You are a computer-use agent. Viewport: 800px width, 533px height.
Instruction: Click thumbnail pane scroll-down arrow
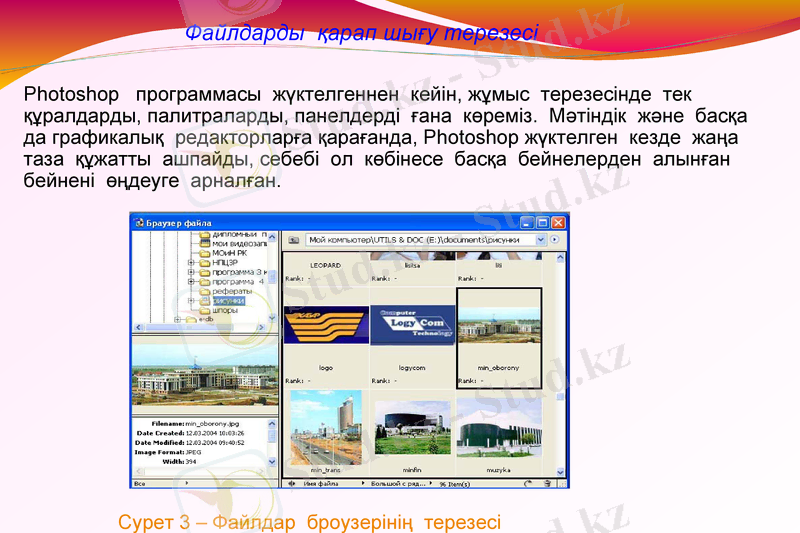coord(560,472)
